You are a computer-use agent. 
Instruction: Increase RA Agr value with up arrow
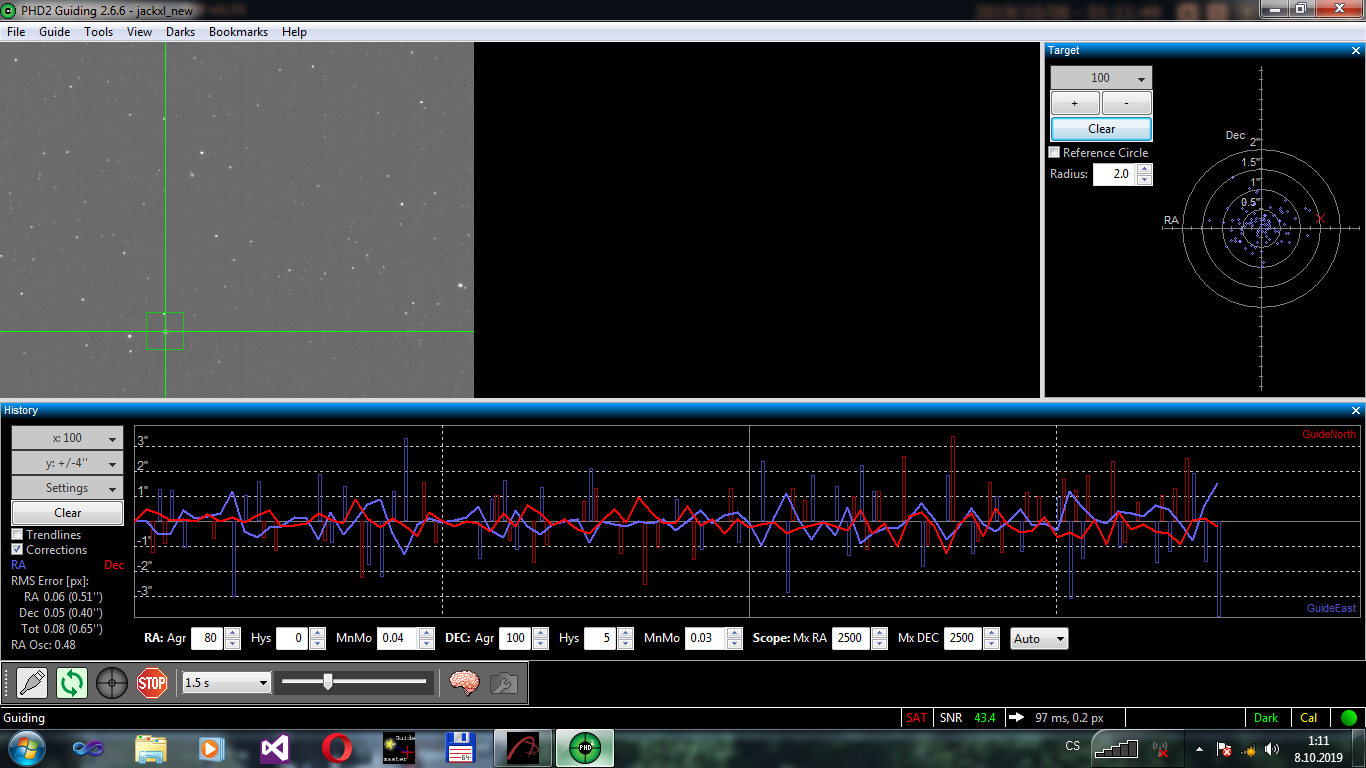[x=232, y=633]
